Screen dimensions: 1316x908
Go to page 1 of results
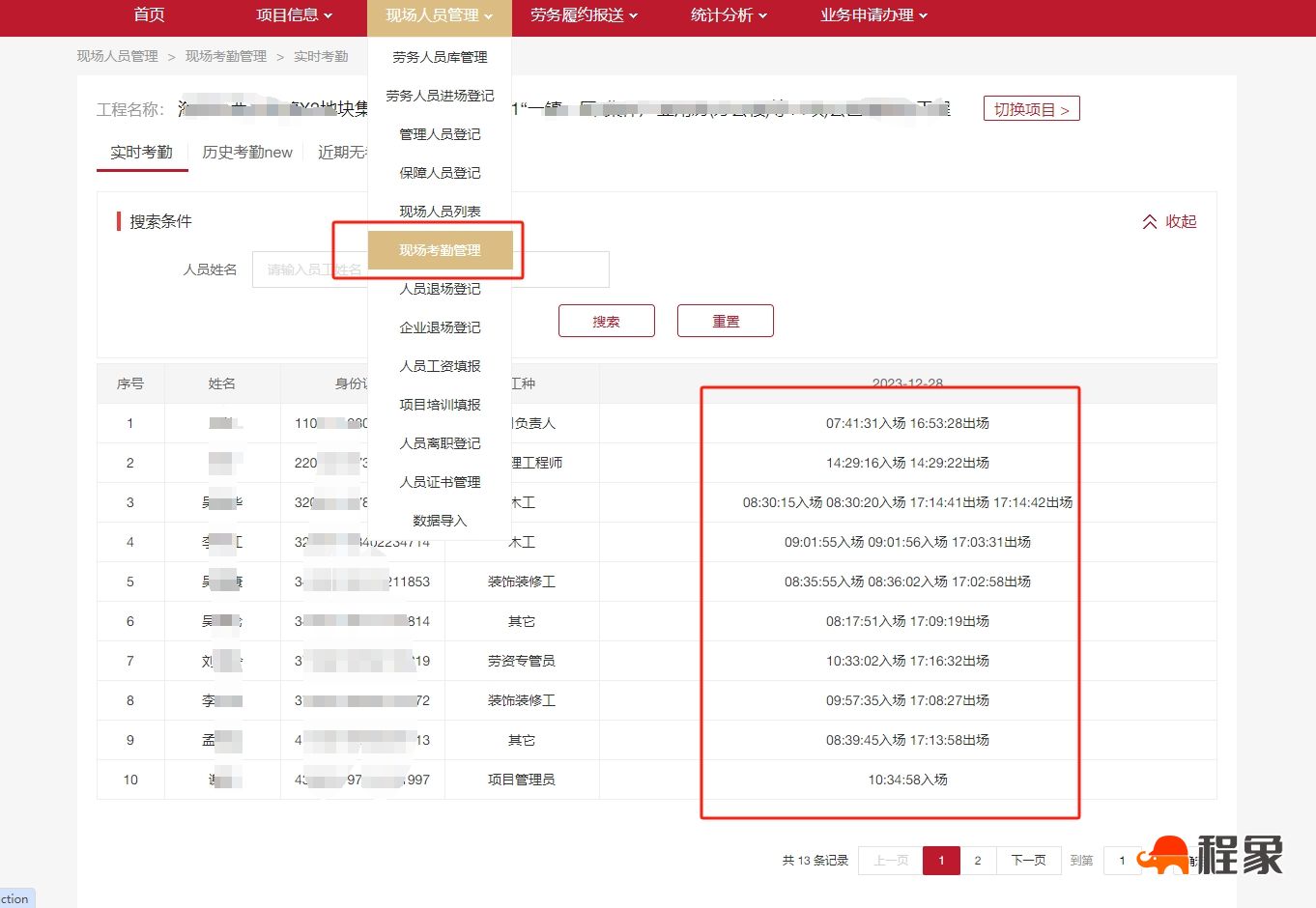[x=941, y=860]
